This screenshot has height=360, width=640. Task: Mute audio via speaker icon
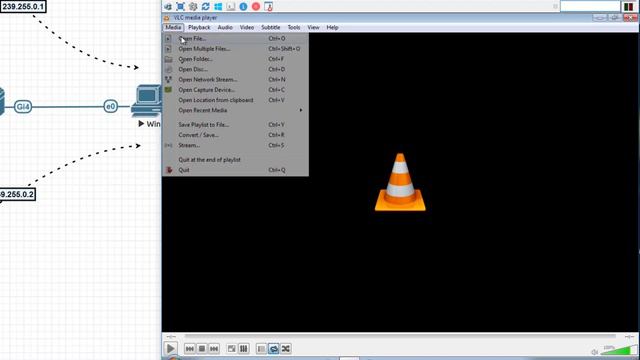coord(595,352)
